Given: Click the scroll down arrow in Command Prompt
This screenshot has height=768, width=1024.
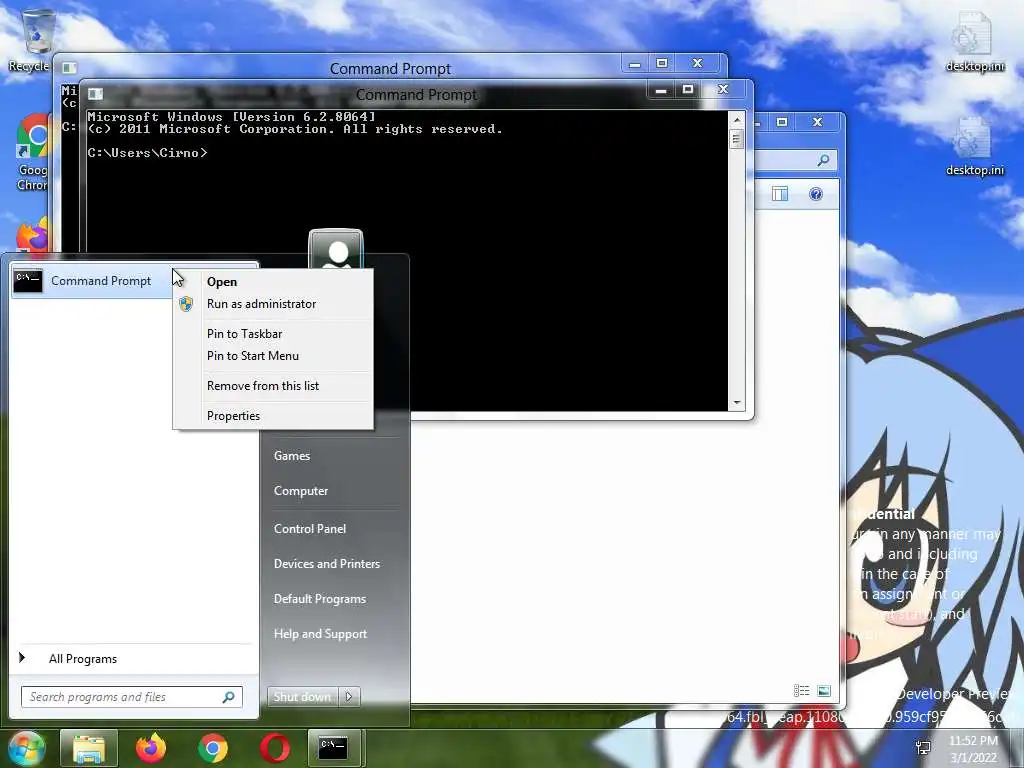Looking at the screenshot, I should pyautogui.click(x=737, y=403).
